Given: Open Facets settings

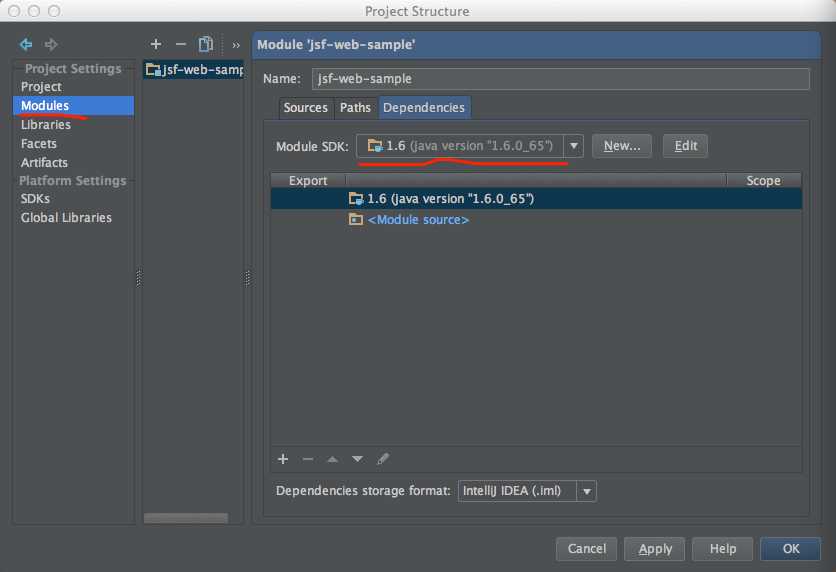Looking at the screenshot, I should 38,144.
